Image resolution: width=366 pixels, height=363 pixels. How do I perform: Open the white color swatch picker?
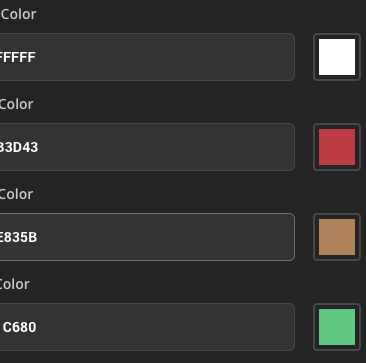click(x=337, y=57)
